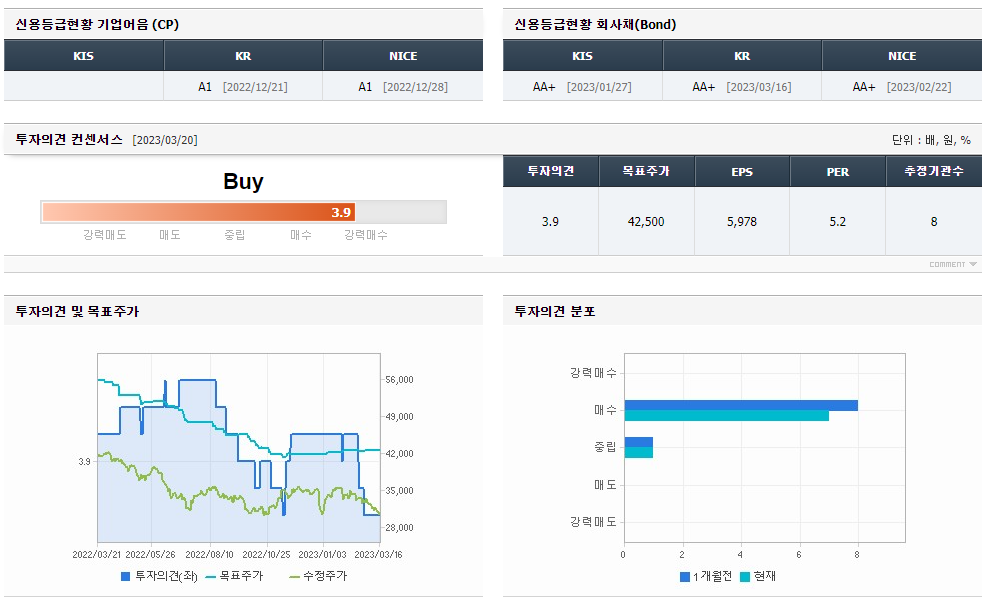Click the 투자의견 컨센서스 heading

[69, 139]
